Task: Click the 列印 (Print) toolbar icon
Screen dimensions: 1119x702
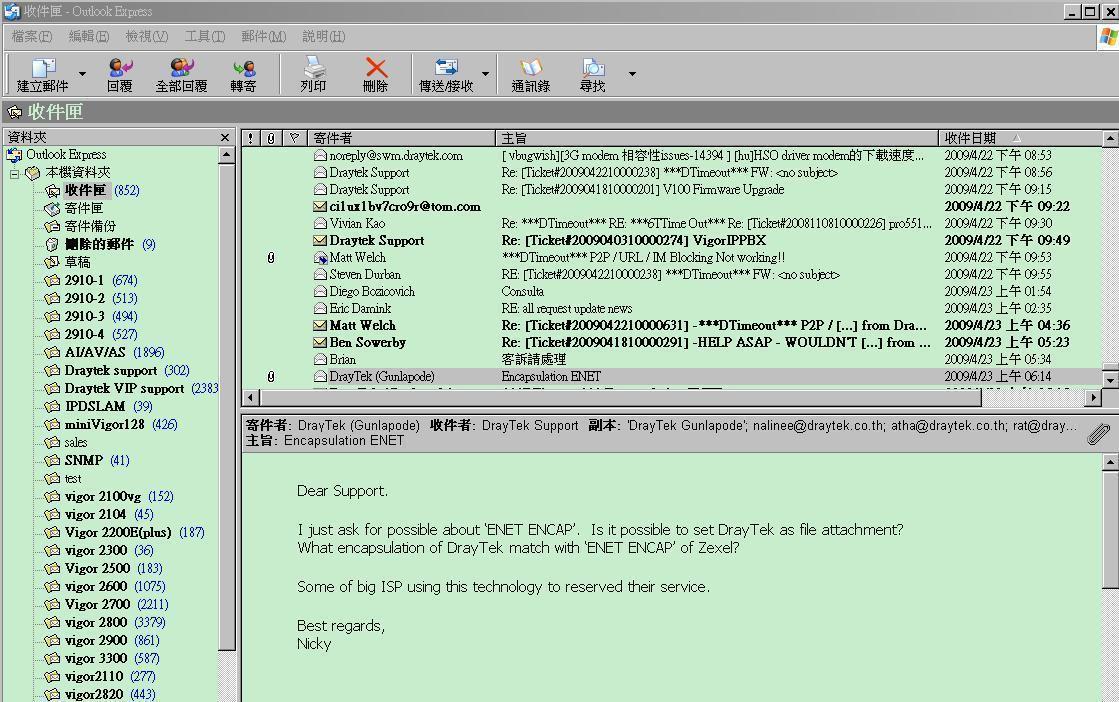Action: coord(313,75)
